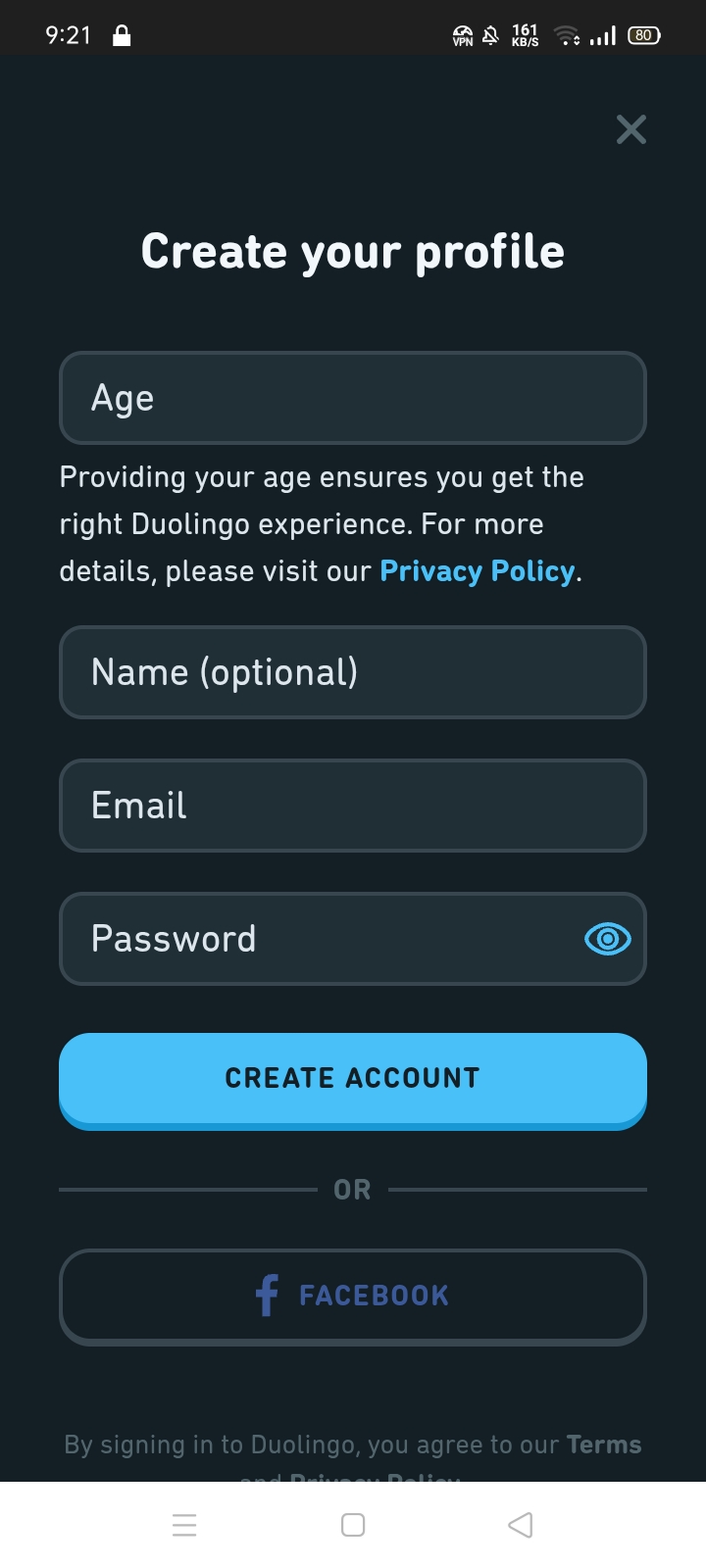Focus the Name (optional) field
This screenshot has height=1568, width=706.
353,672
